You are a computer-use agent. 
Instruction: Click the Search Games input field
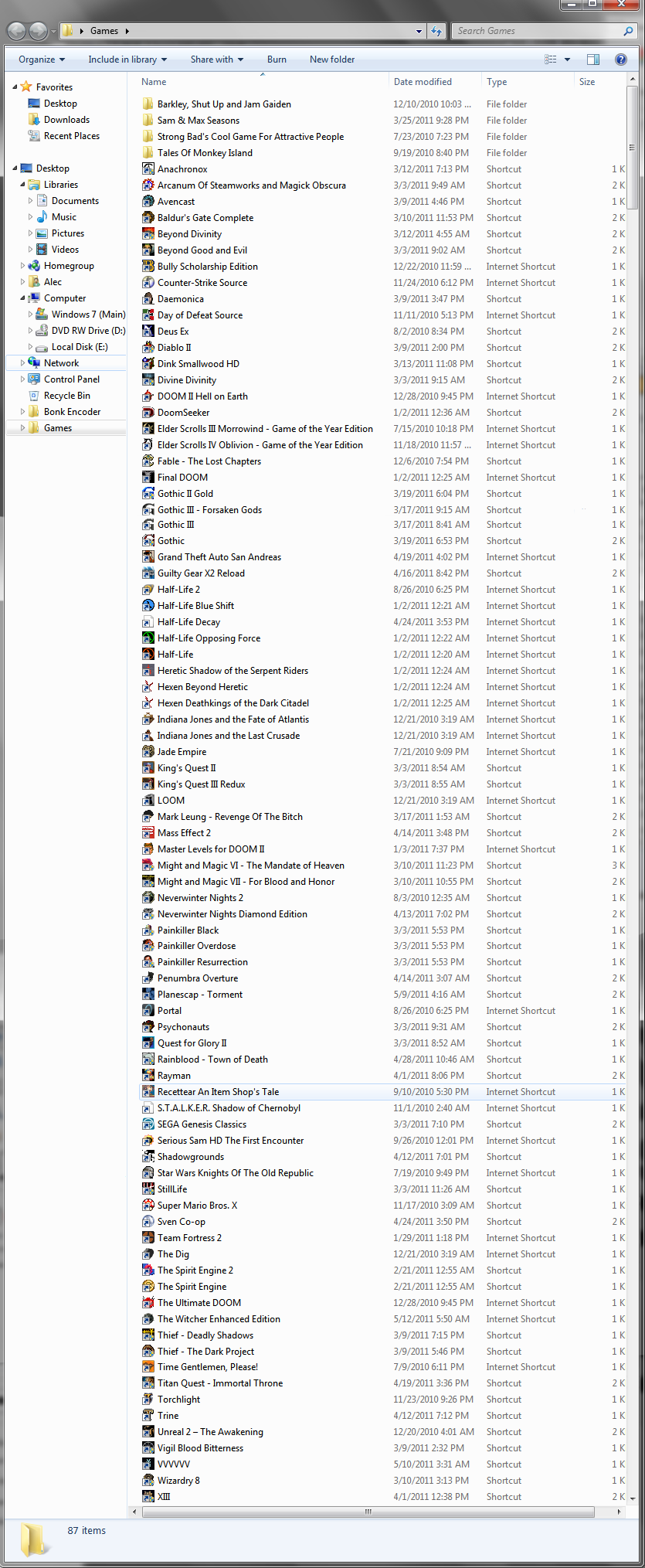point(537,31)
